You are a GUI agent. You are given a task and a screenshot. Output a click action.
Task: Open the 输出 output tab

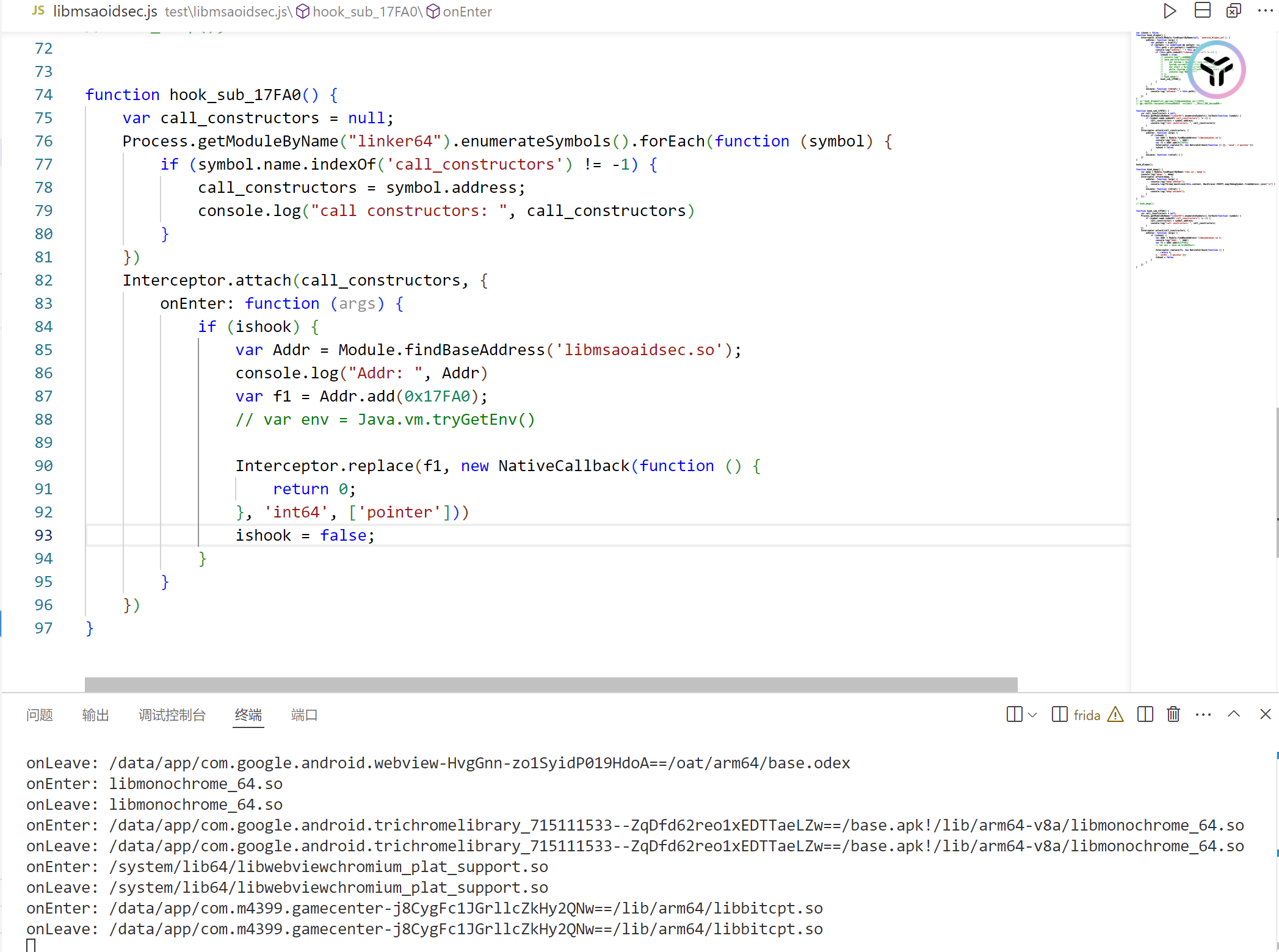pyautogui.click(x=95, y=715)
